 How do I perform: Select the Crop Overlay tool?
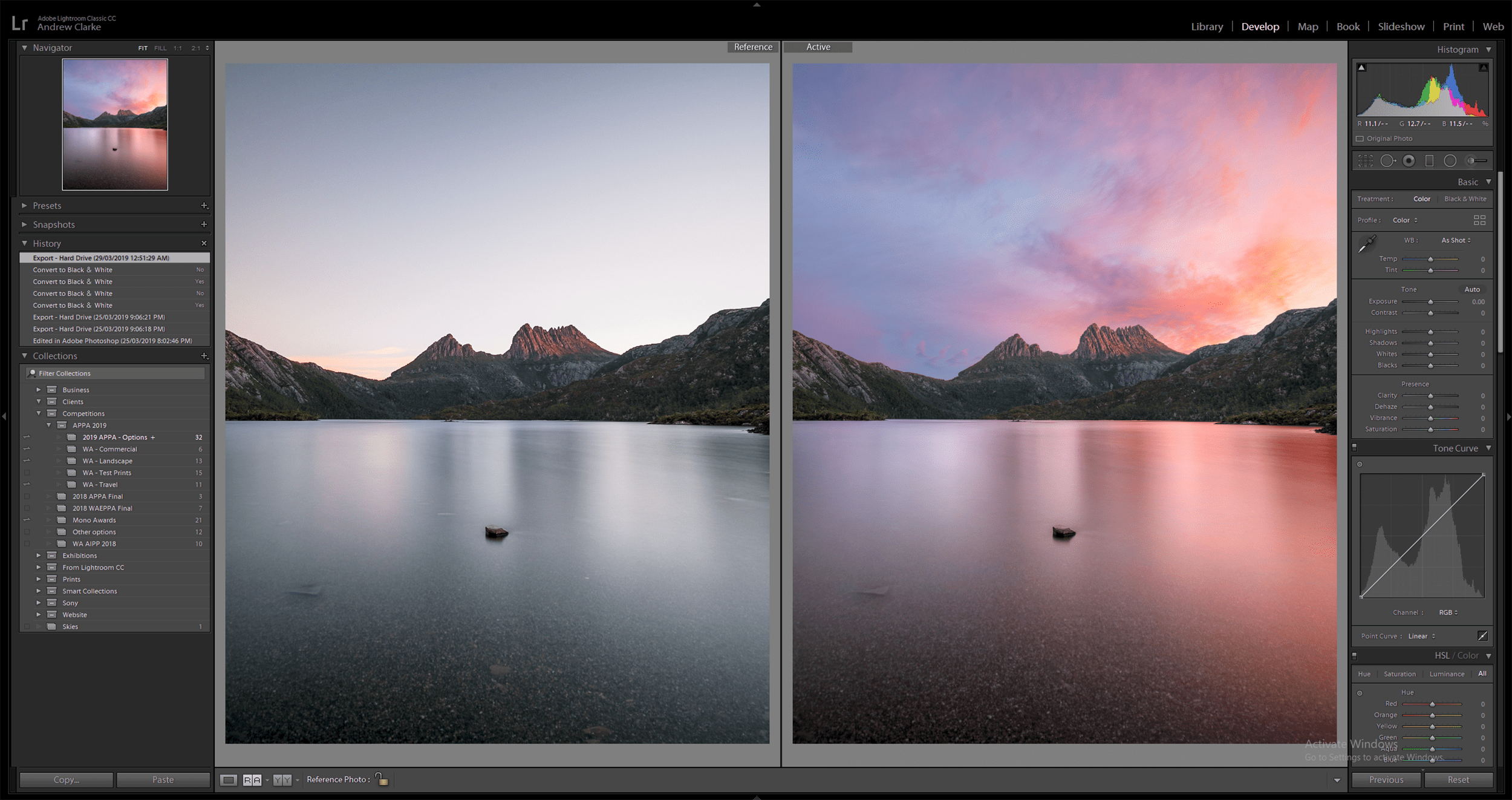point(1365,160)
